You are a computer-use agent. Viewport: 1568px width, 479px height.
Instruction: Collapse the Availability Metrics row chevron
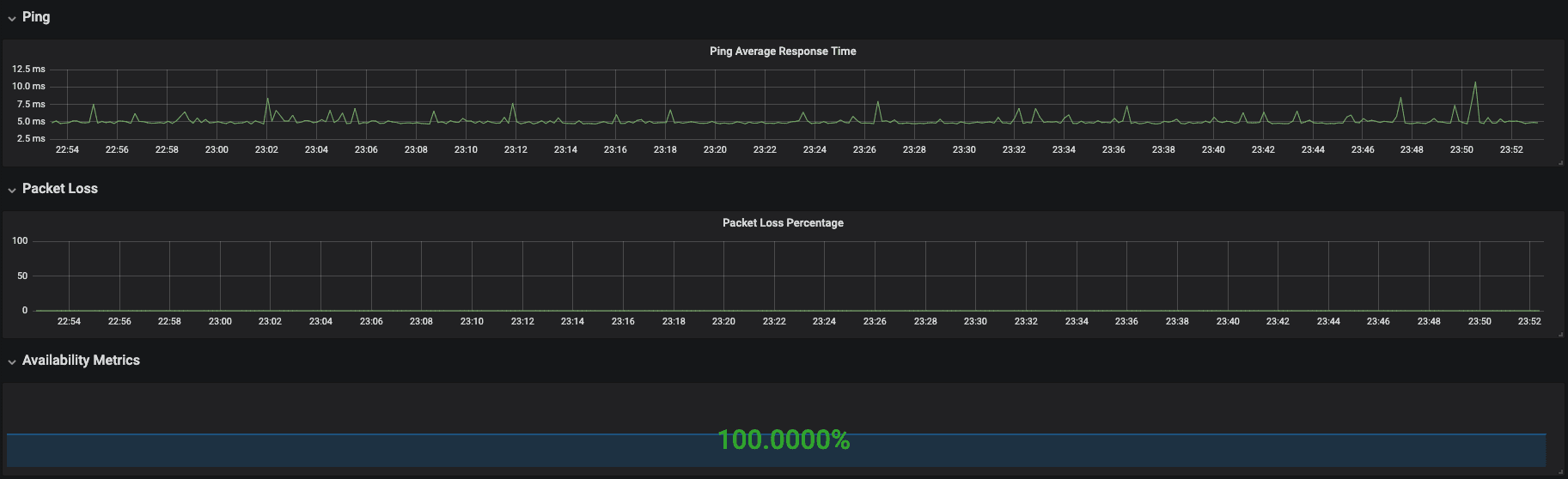12,361
